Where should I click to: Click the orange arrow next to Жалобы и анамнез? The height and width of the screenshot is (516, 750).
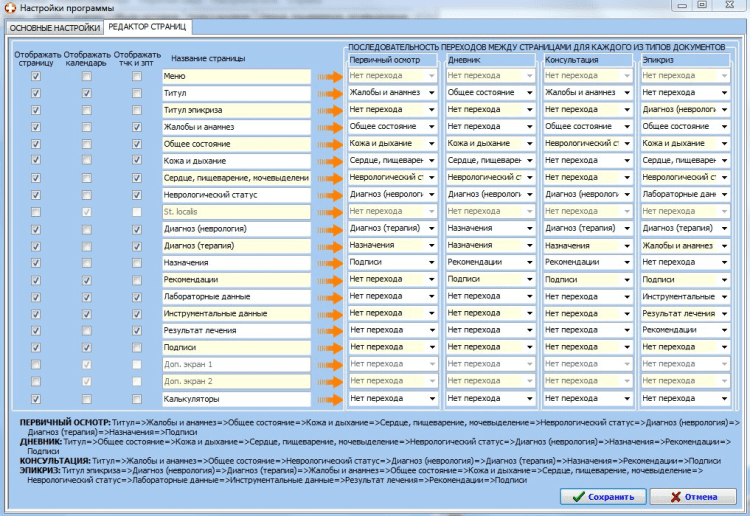pos(330,127)
